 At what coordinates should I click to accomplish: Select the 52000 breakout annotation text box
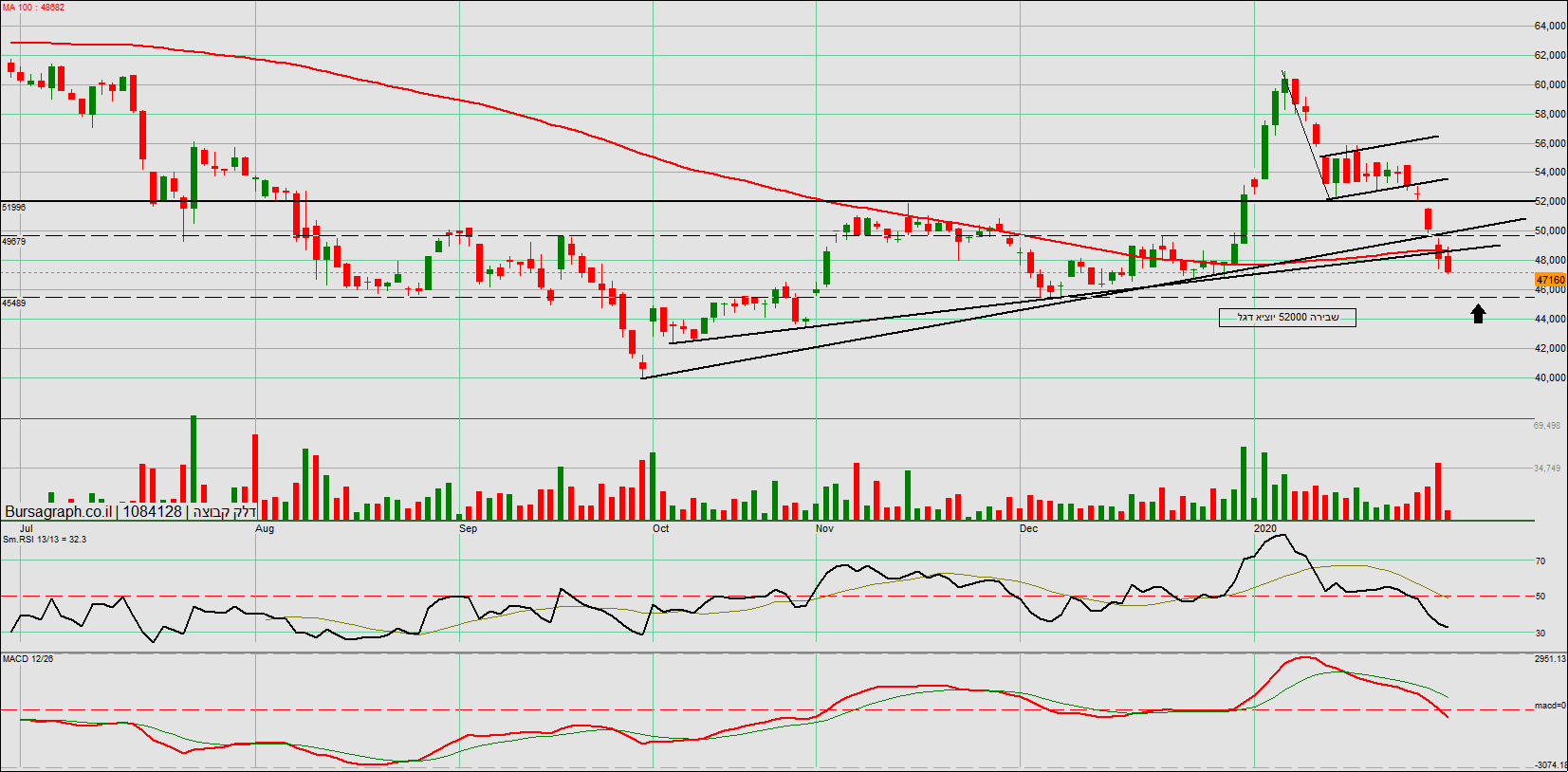pos(1287,318)
